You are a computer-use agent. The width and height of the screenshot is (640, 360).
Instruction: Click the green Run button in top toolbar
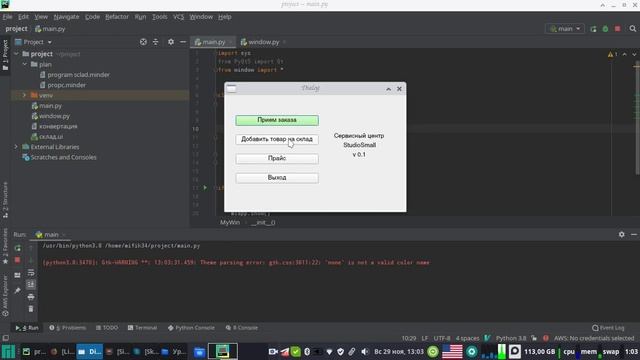point(593,29)
